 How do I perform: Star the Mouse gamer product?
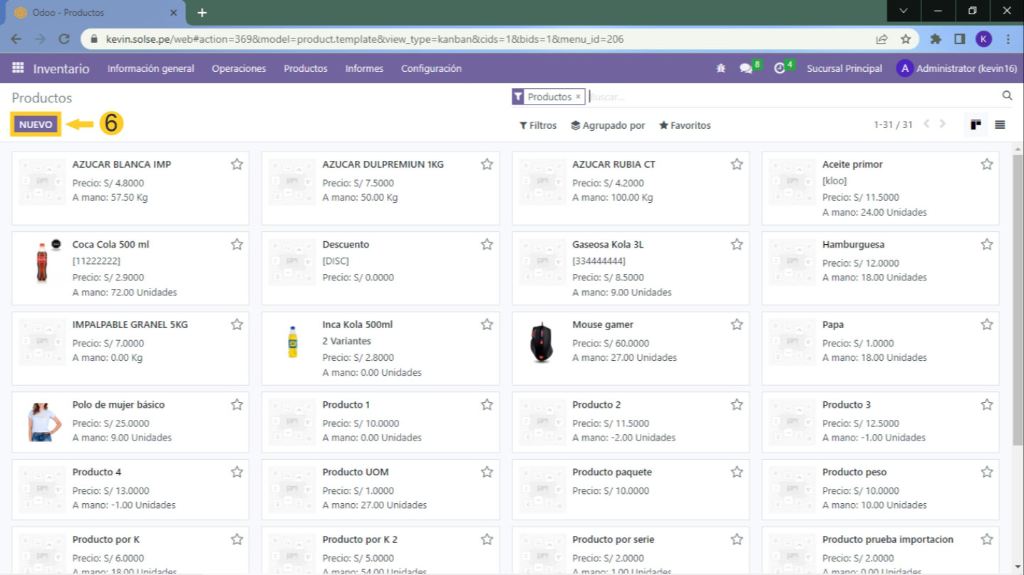tap(737, 324)
